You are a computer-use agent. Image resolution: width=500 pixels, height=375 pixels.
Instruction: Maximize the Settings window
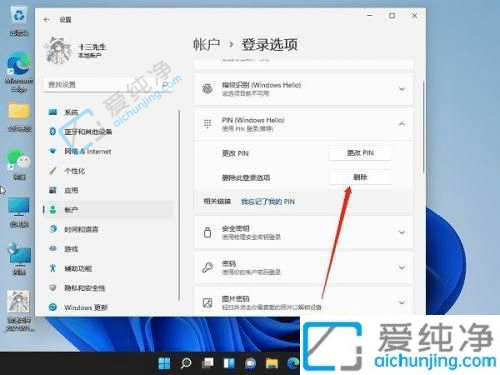(x=392, y=16)
